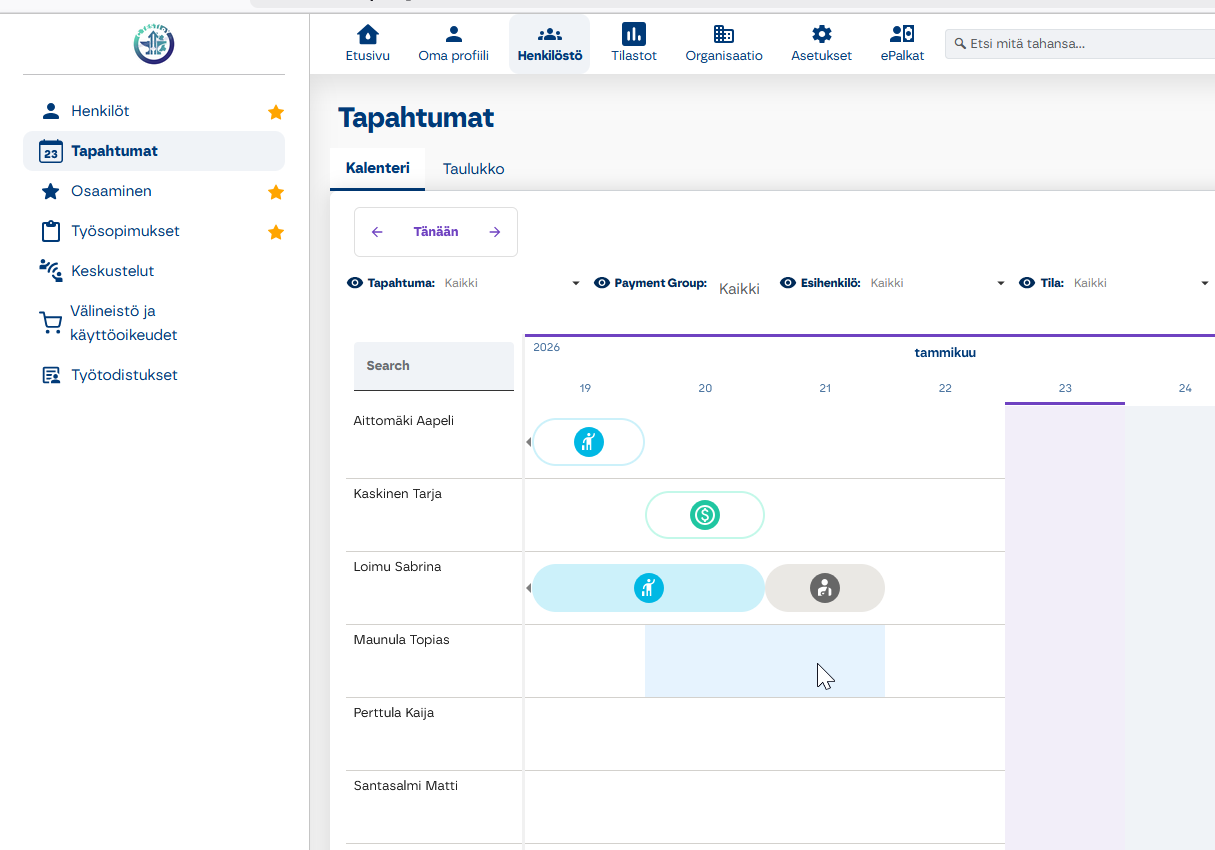The height and width of the screenshot is (850, 1215).
Task: Select Loimu Sabrina's grey event icon
Action: 824,588
